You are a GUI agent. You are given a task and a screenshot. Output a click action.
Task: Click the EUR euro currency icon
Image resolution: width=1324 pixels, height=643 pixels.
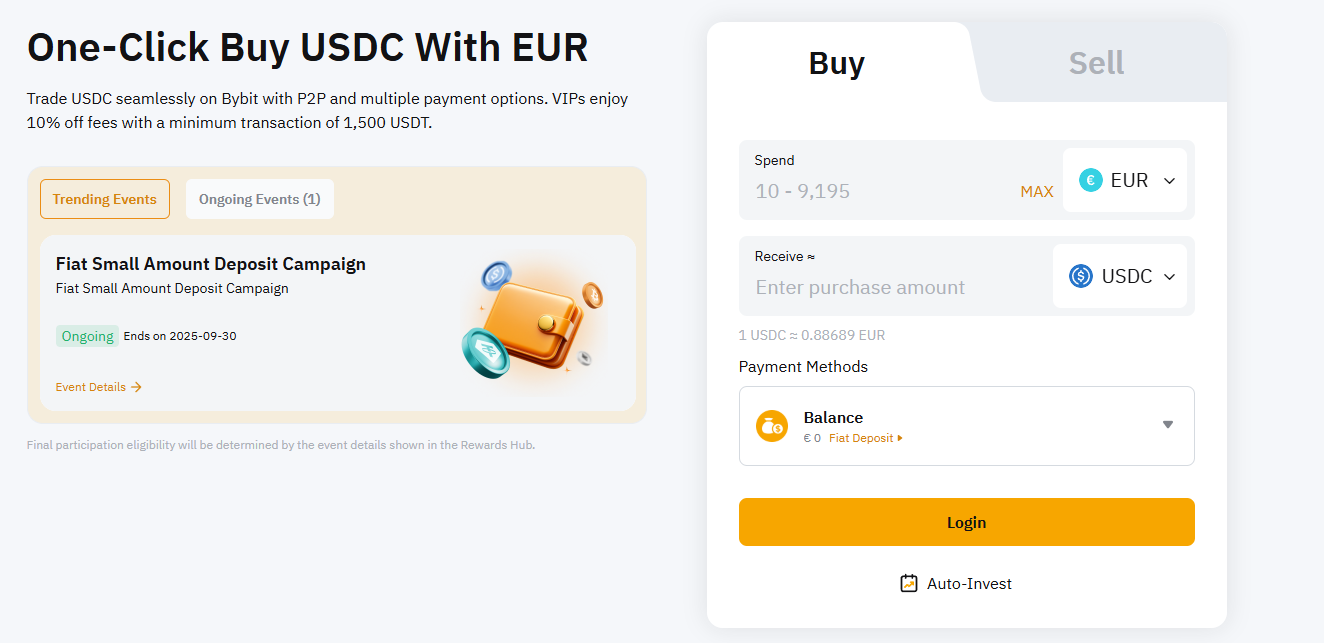(1090, 180)
